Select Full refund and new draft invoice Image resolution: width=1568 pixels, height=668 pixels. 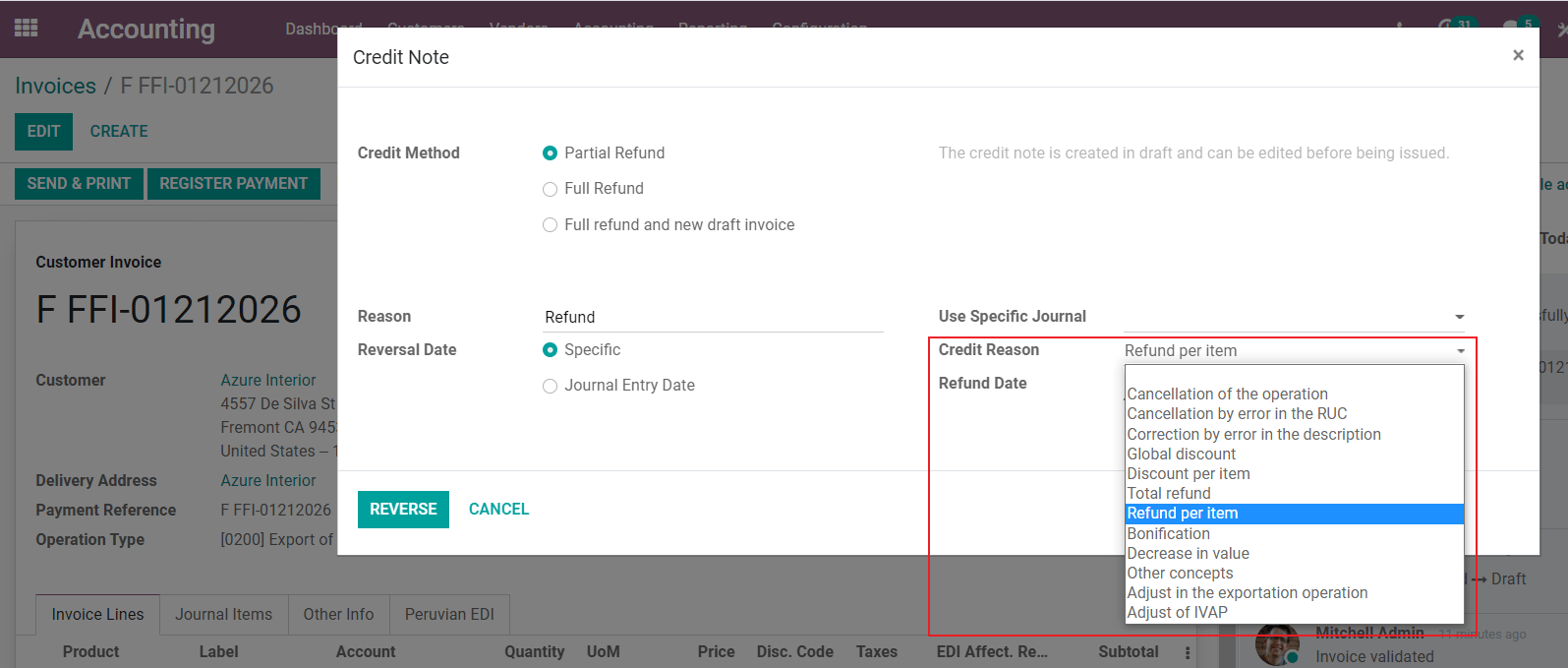pyautogui.click(x=551, y=225)
